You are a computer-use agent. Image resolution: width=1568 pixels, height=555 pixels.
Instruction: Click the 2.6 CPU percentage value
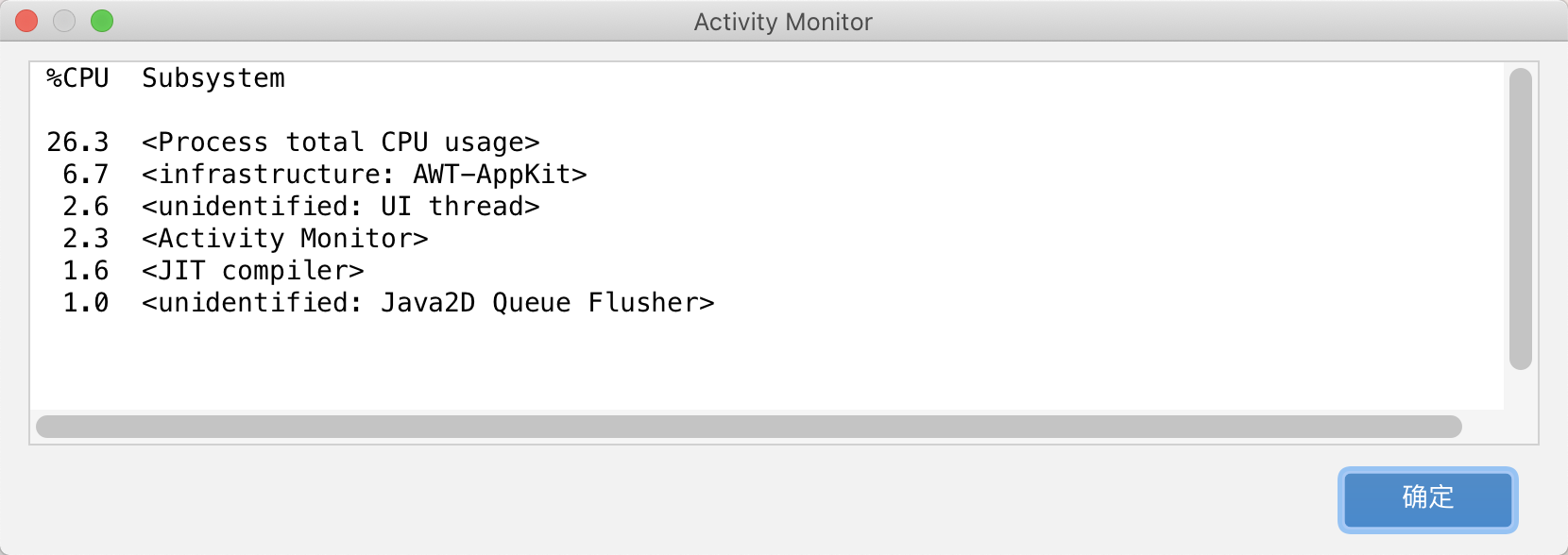pos(85,207)
